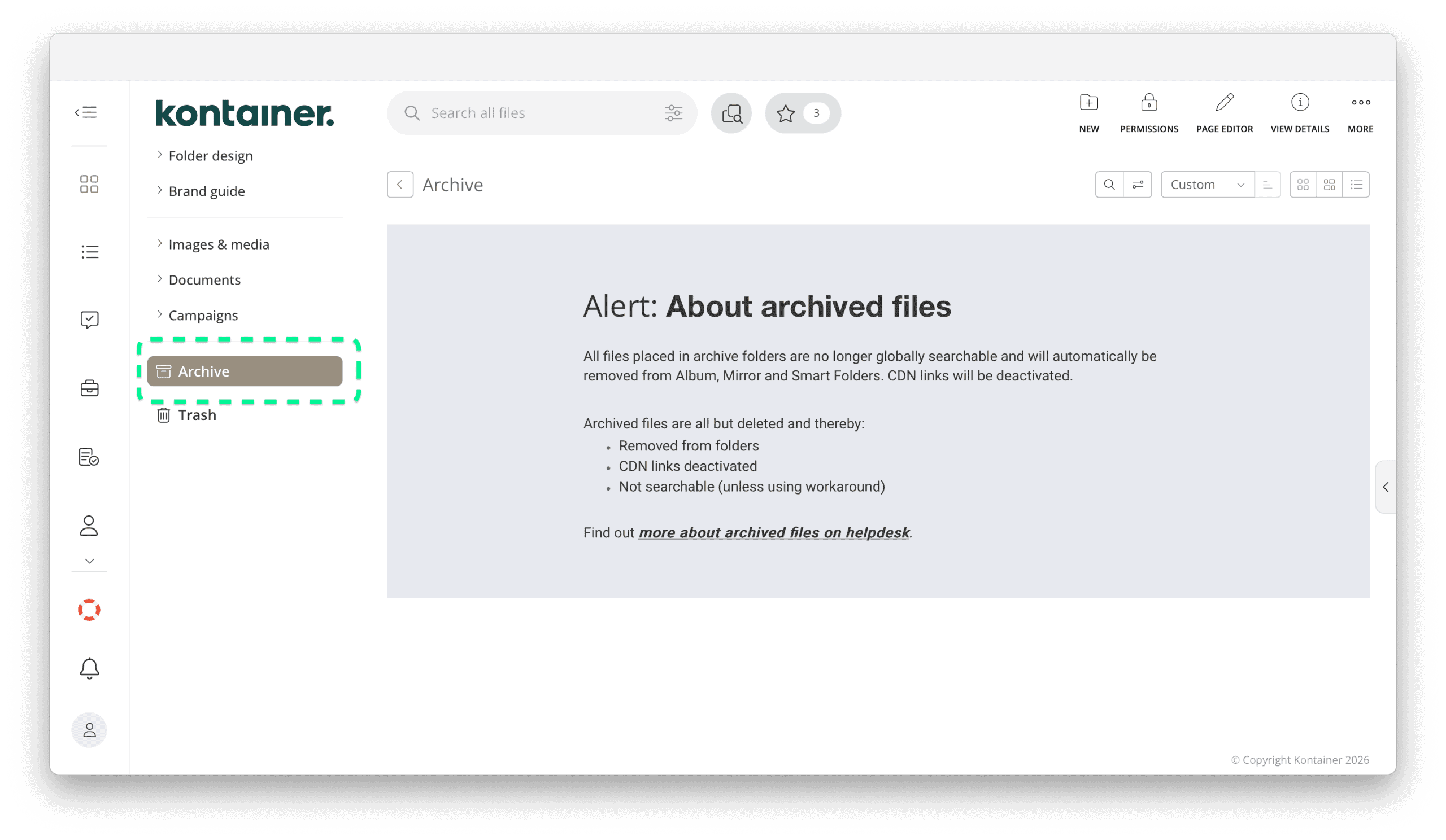Expand the Brand guide section
This screenshot has height=840, width=1446.
click(x=206, y=190)
